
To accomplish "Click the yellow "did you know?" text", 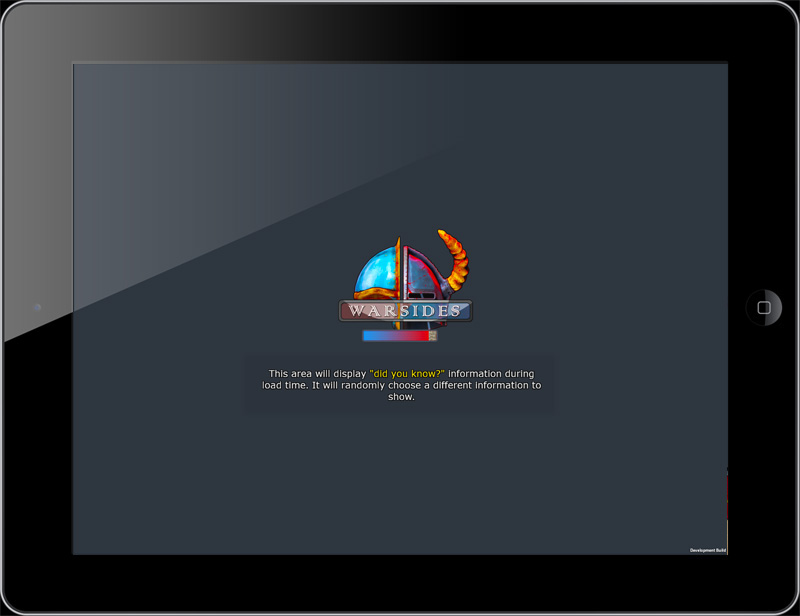I will tap(407, 374).
